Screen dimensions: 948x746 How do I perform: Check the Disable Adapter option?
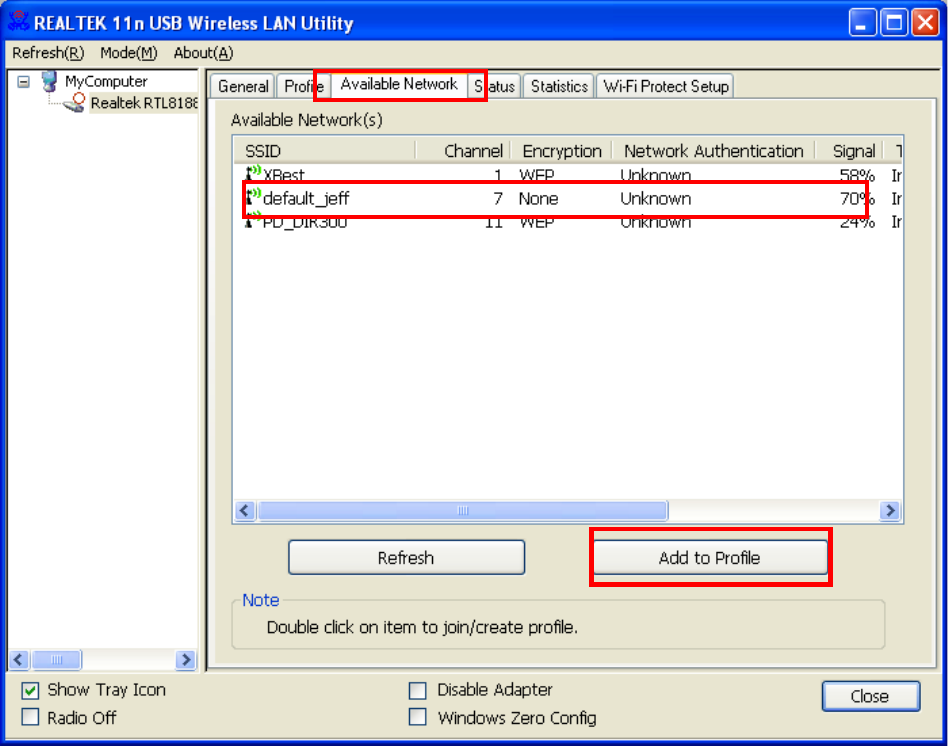[x=417, y=690]
